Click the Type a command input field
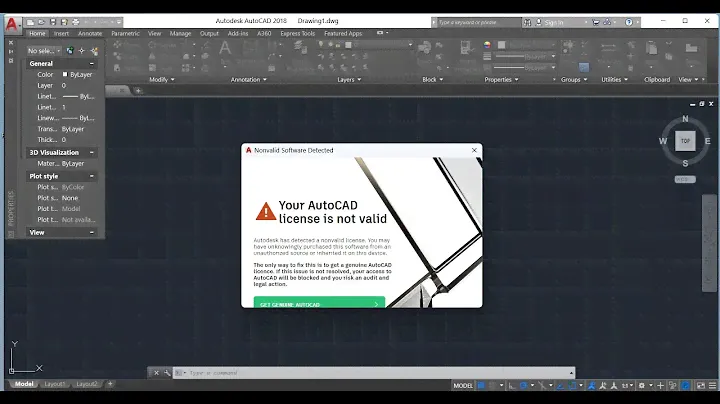 pos(300,372)
